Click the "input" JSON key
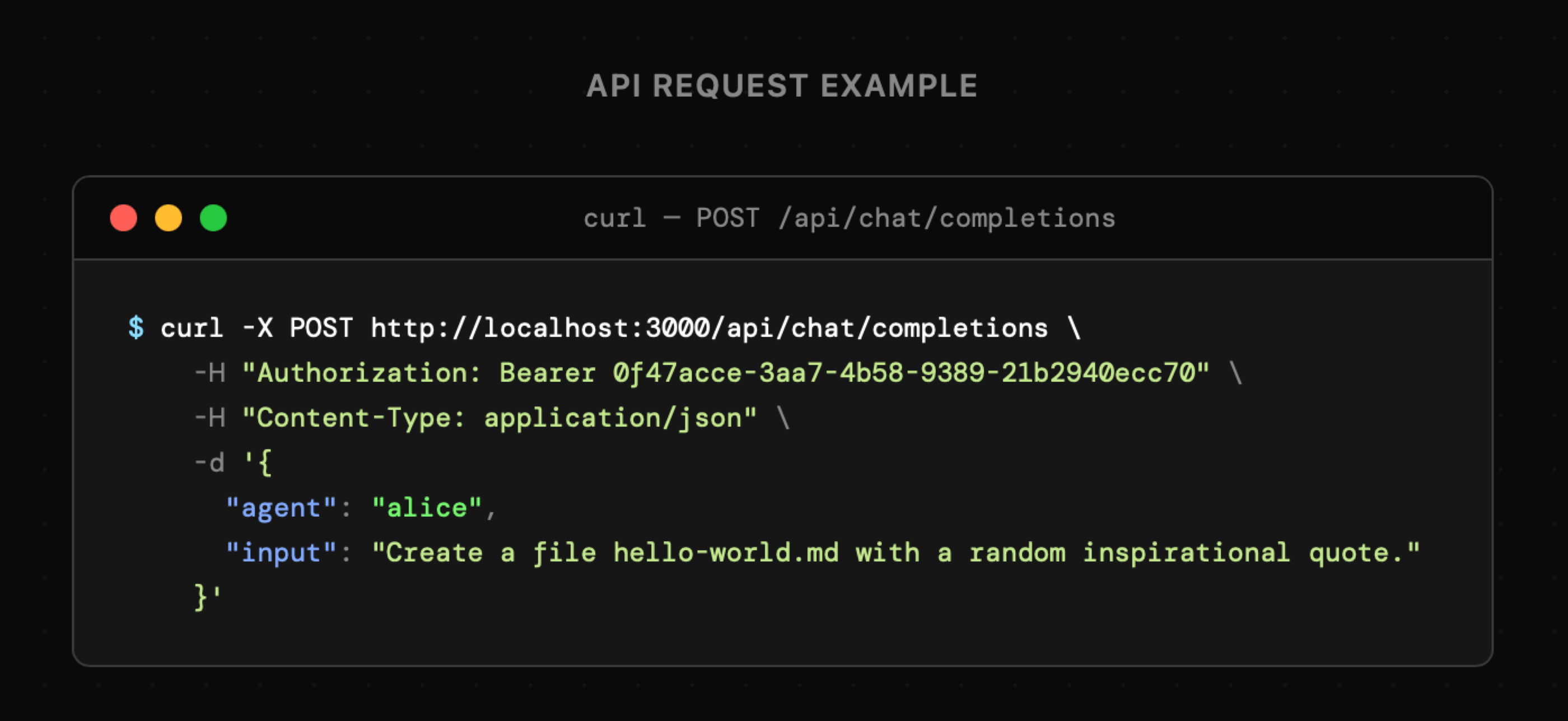Screen dimensions: 1568x721 [x=281, y=553]
